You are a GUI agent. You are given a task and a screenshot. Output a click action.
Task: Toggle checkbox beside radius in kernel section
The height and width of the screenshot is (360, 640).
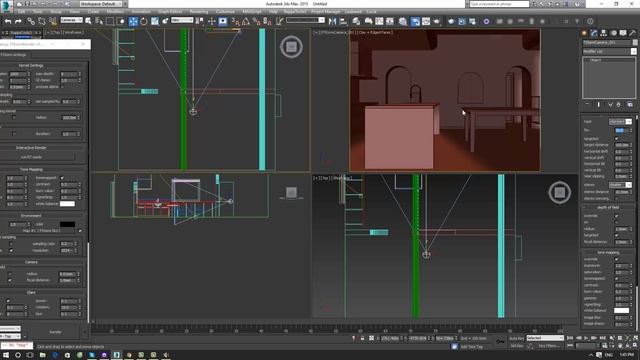(13, 118)
